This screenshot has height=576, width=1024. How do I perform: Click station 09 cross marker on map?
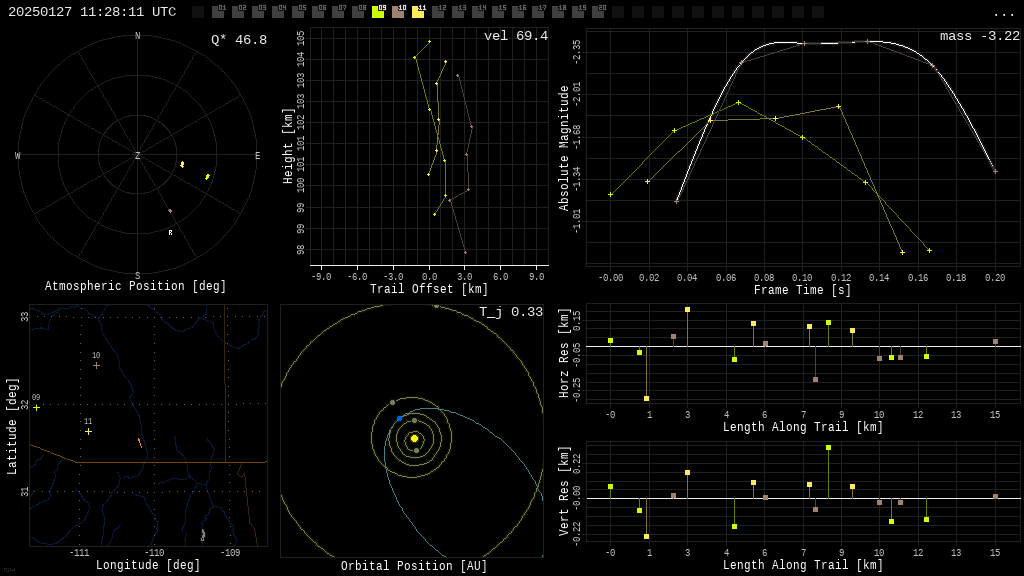point(36,407)
